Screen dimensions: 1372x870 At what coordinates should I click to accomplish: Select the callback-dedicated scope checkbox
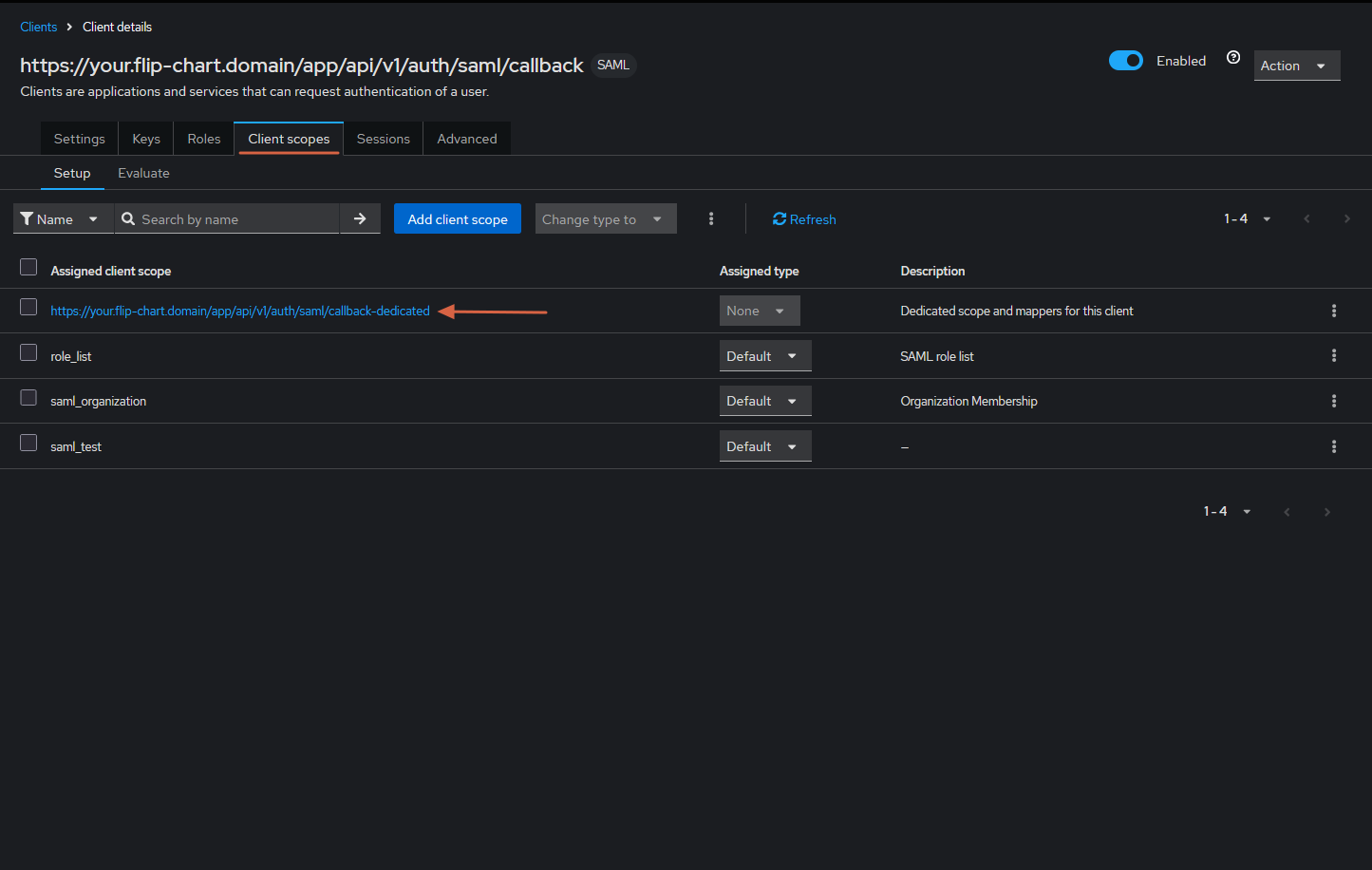coord(28,307)
